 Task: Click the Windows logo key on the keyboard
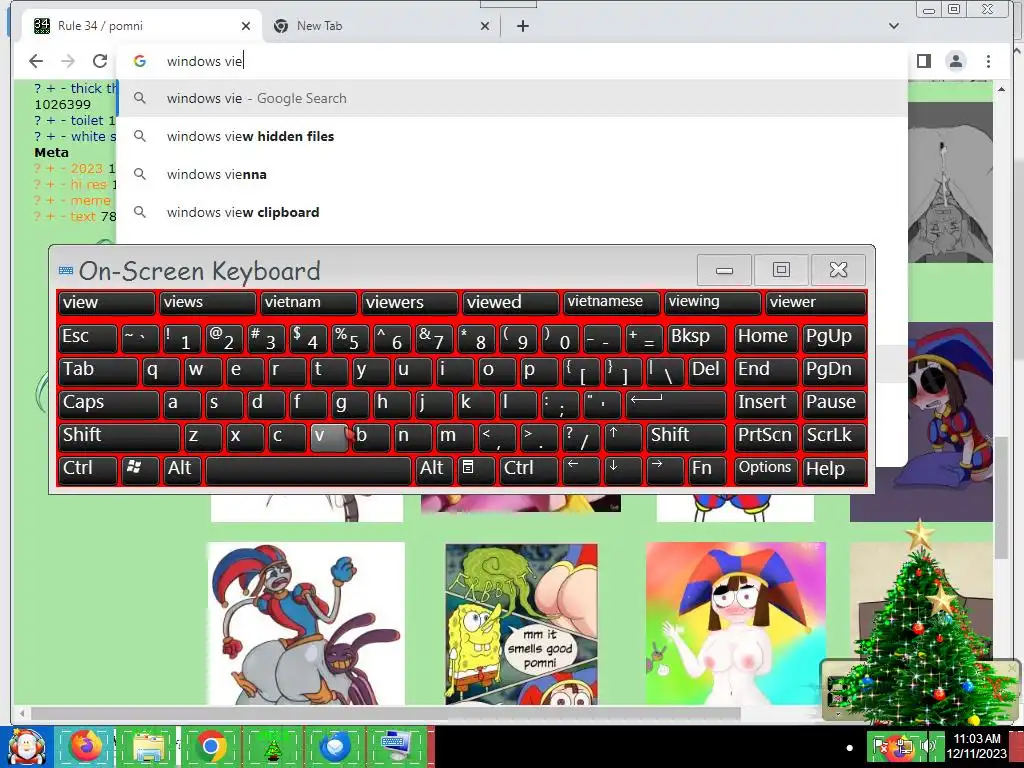click(140, 469)
